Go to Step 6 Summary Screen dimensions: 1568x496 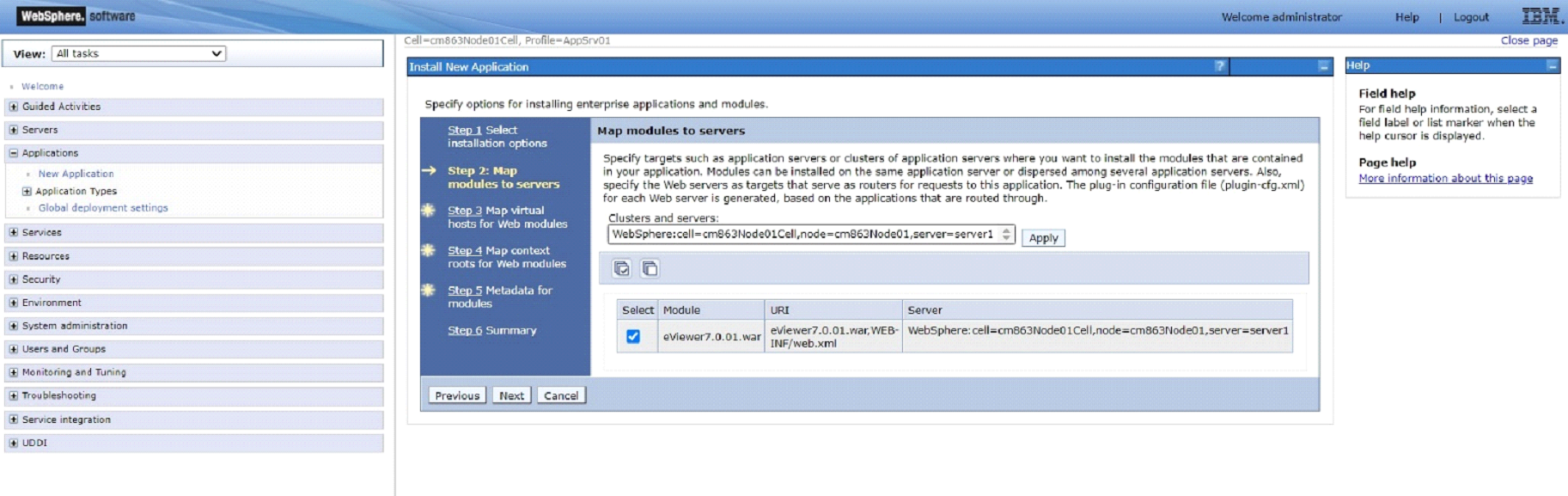point(465,331)
